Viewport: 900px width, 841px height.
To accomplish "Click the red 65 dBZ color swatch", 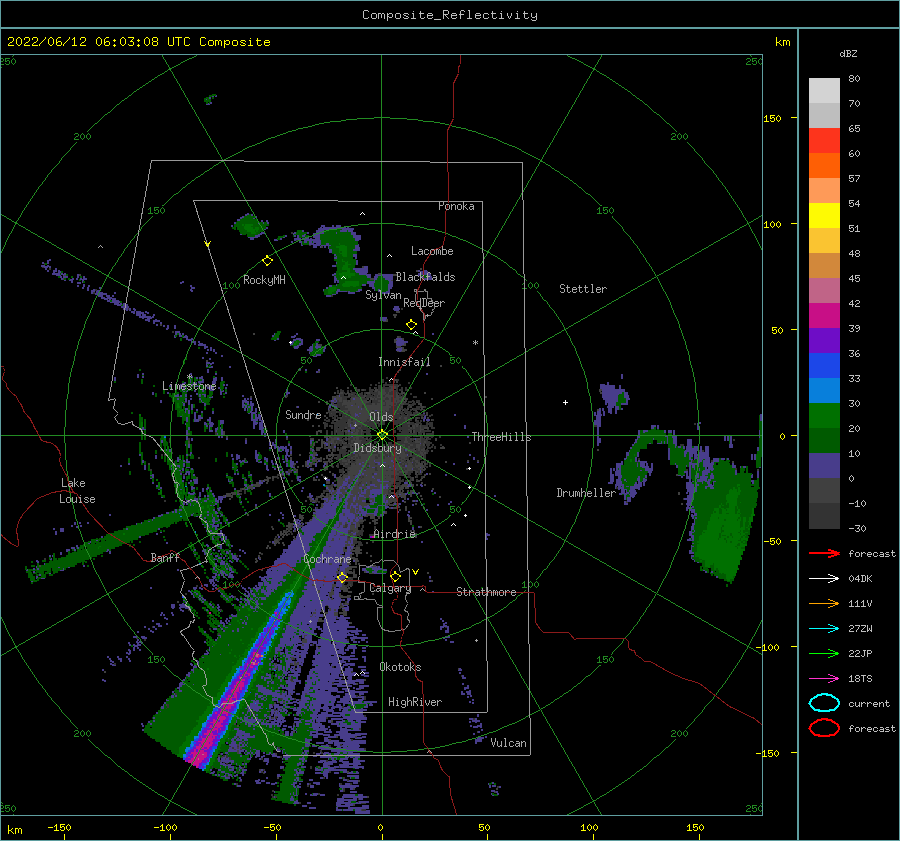I will point(824,141).
